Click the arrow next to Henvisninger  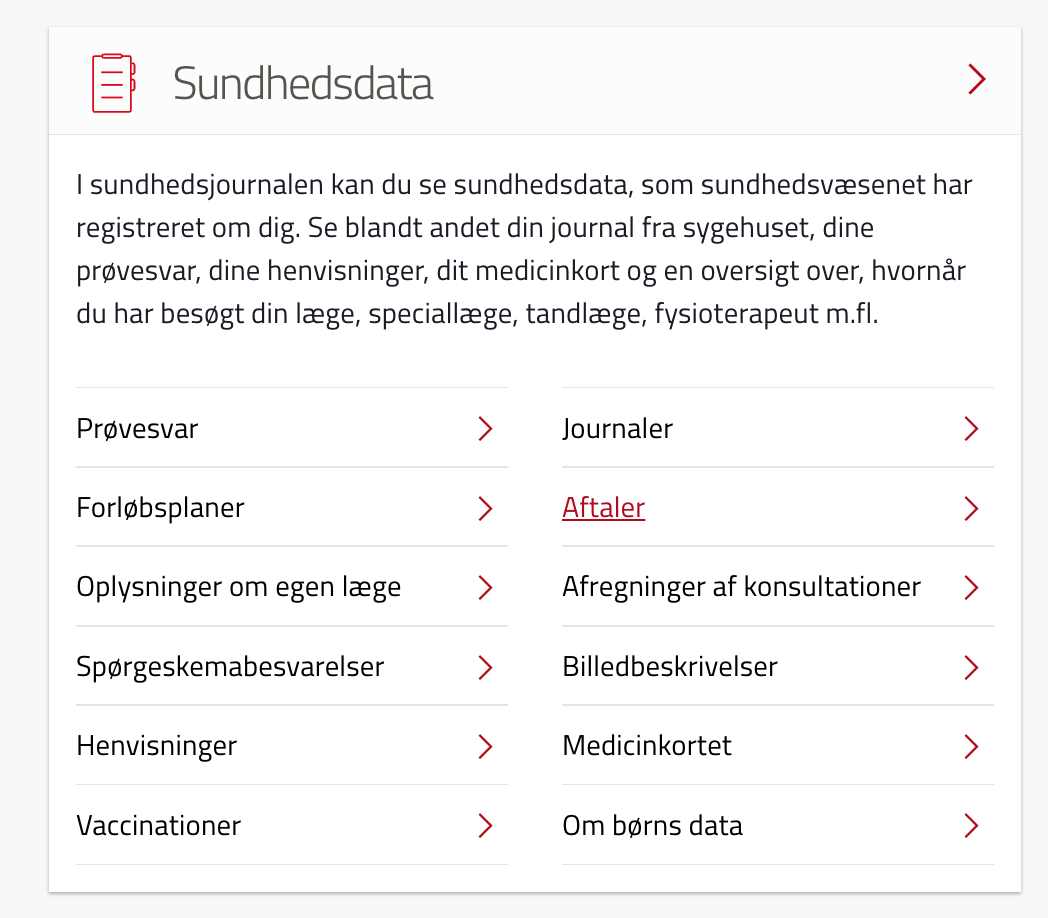(485, 746)
